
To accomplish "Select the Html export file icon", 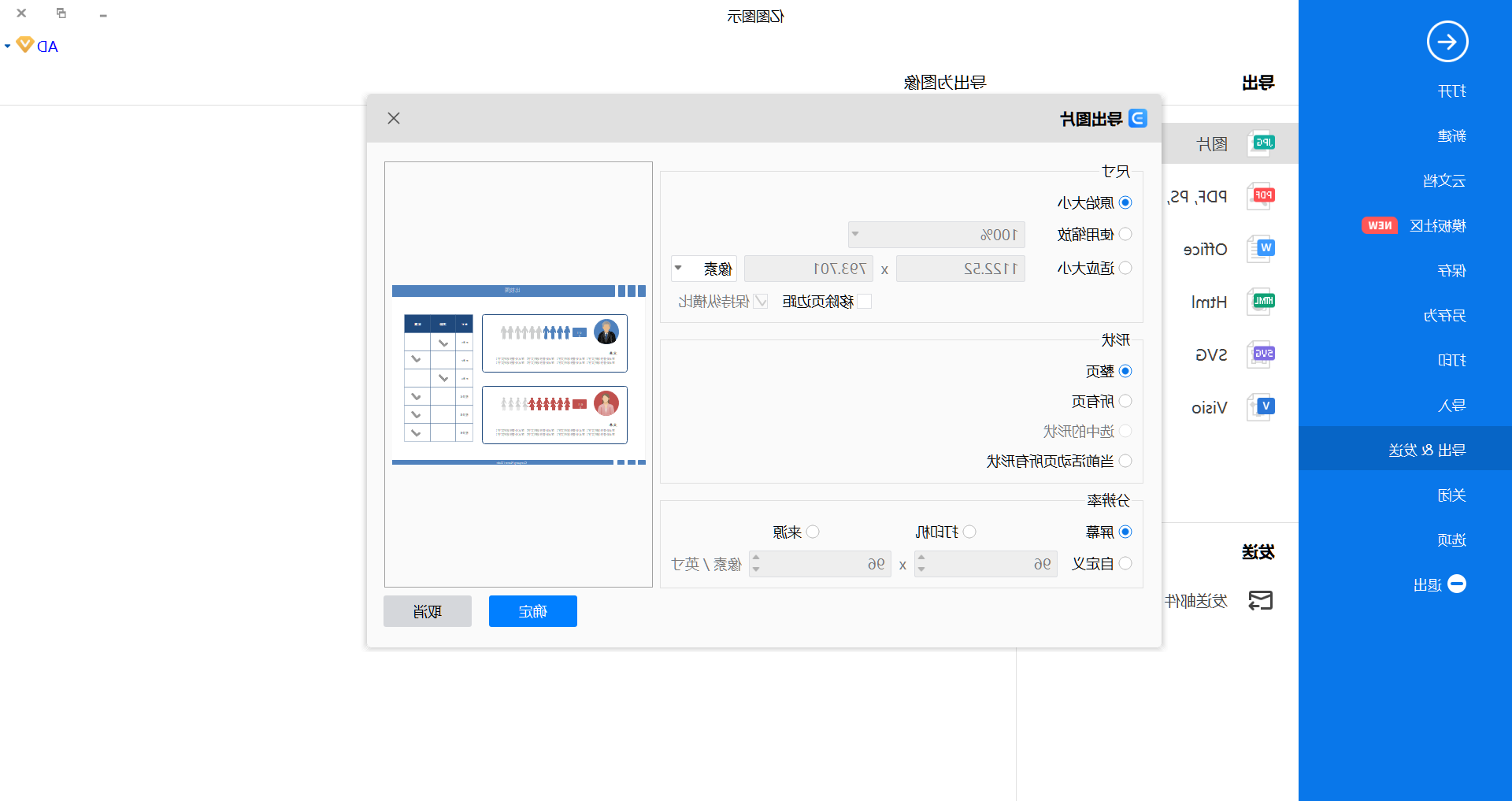I will [x=1262, y=301].
